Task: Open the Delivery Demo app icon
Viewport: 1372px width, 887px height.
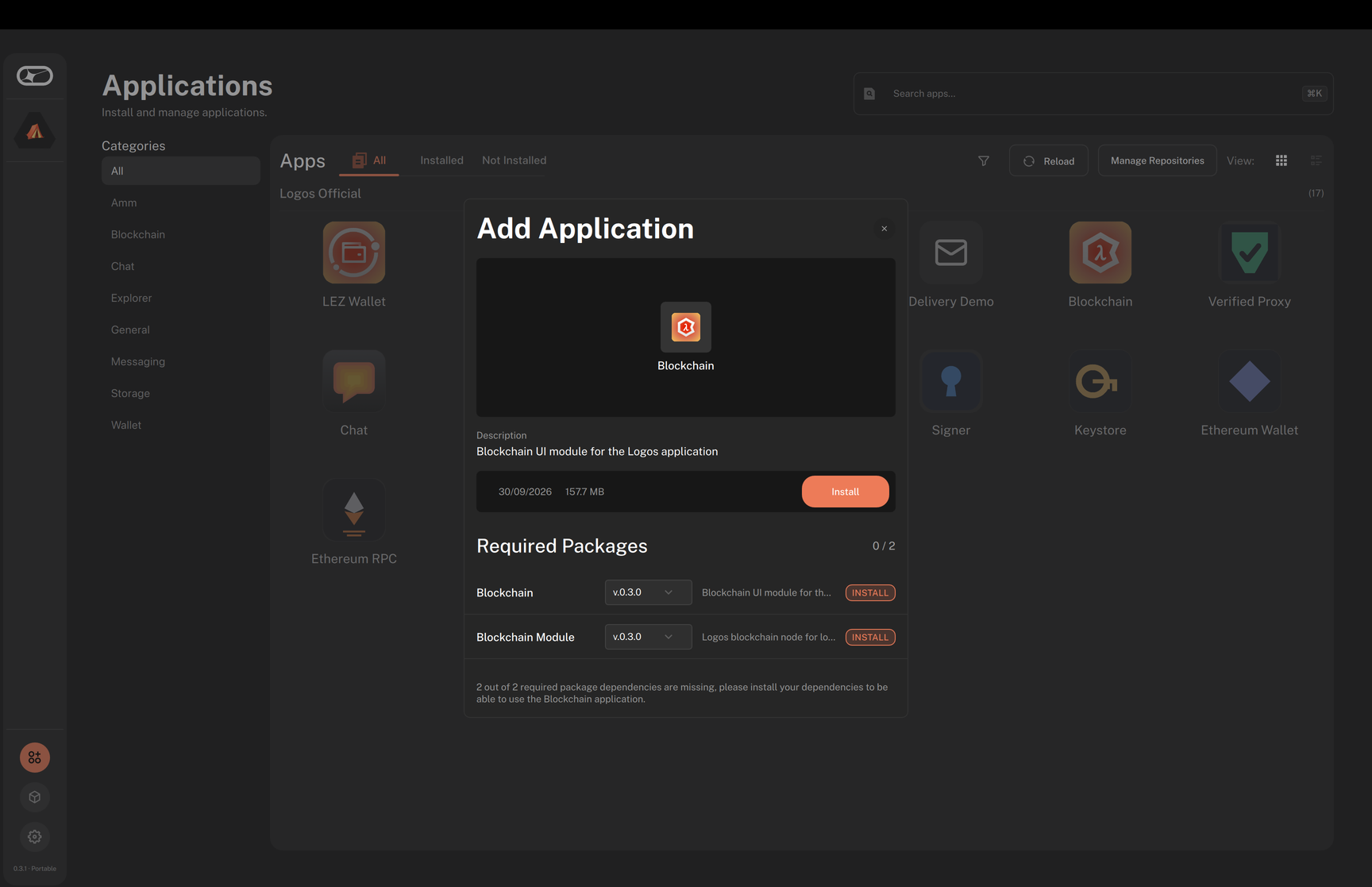Action: coord(951,253)
